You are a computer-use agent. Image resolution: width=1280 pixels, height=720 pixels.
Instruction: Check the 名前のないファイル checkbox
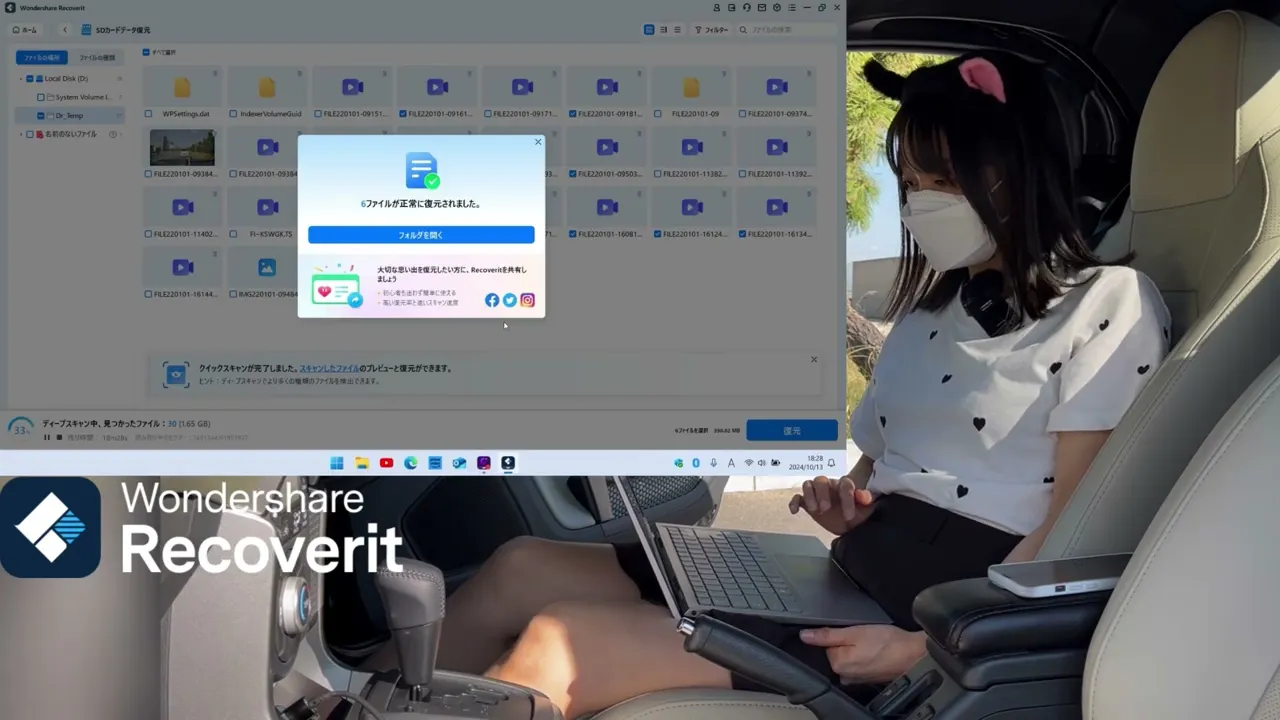pyautogui.click(x=30, y=134)
